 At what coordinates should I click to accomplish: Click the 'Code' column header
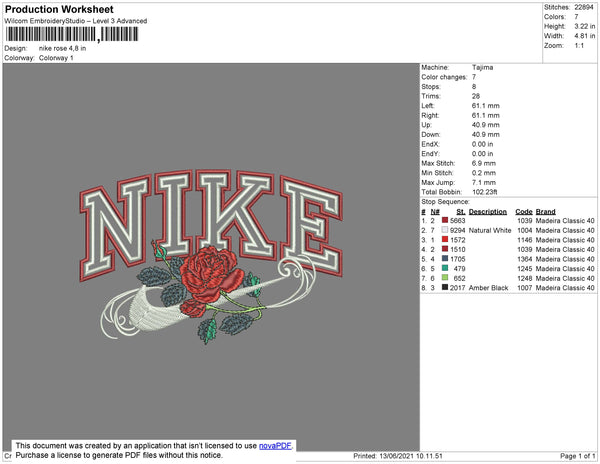pyautogui.click(x=524, y=212)
